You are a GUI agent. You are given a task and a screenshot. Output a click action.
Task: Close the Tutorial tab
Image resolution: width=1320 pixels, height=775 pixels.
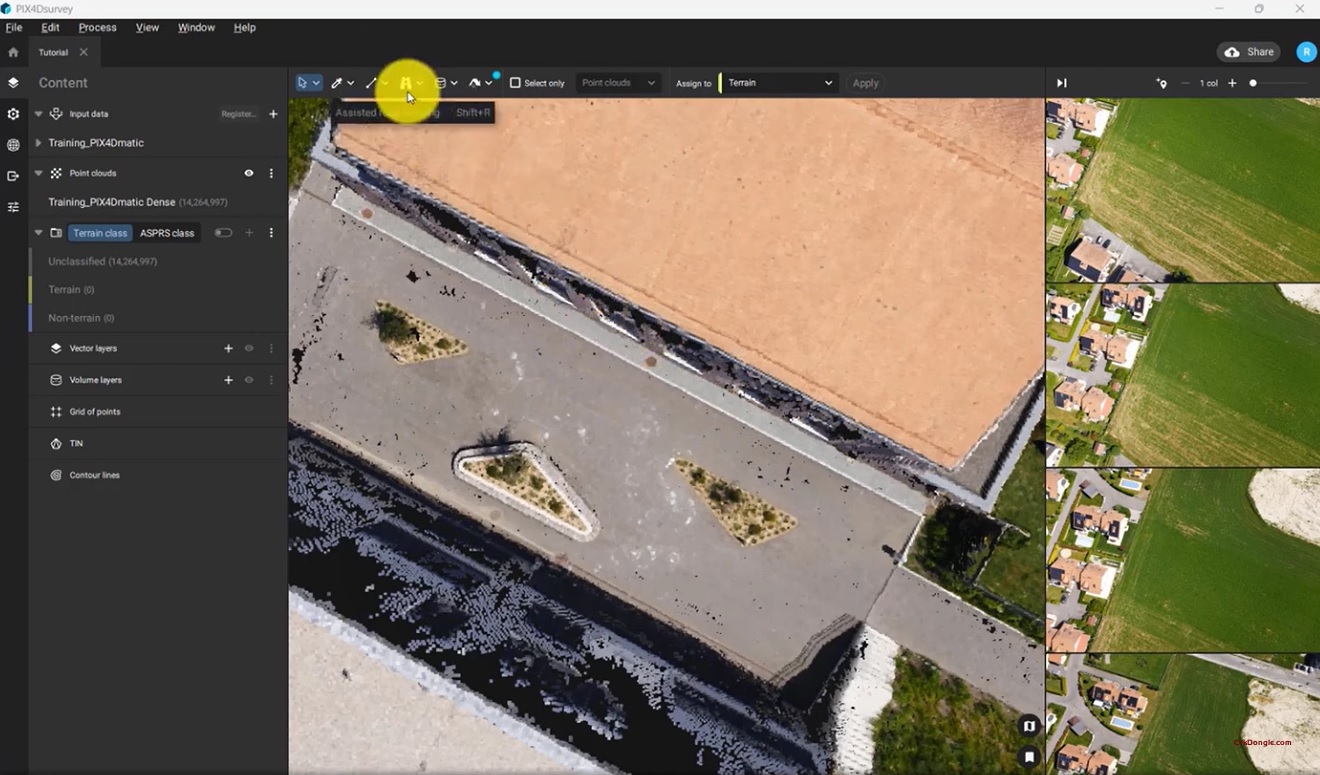pos(83,52)
